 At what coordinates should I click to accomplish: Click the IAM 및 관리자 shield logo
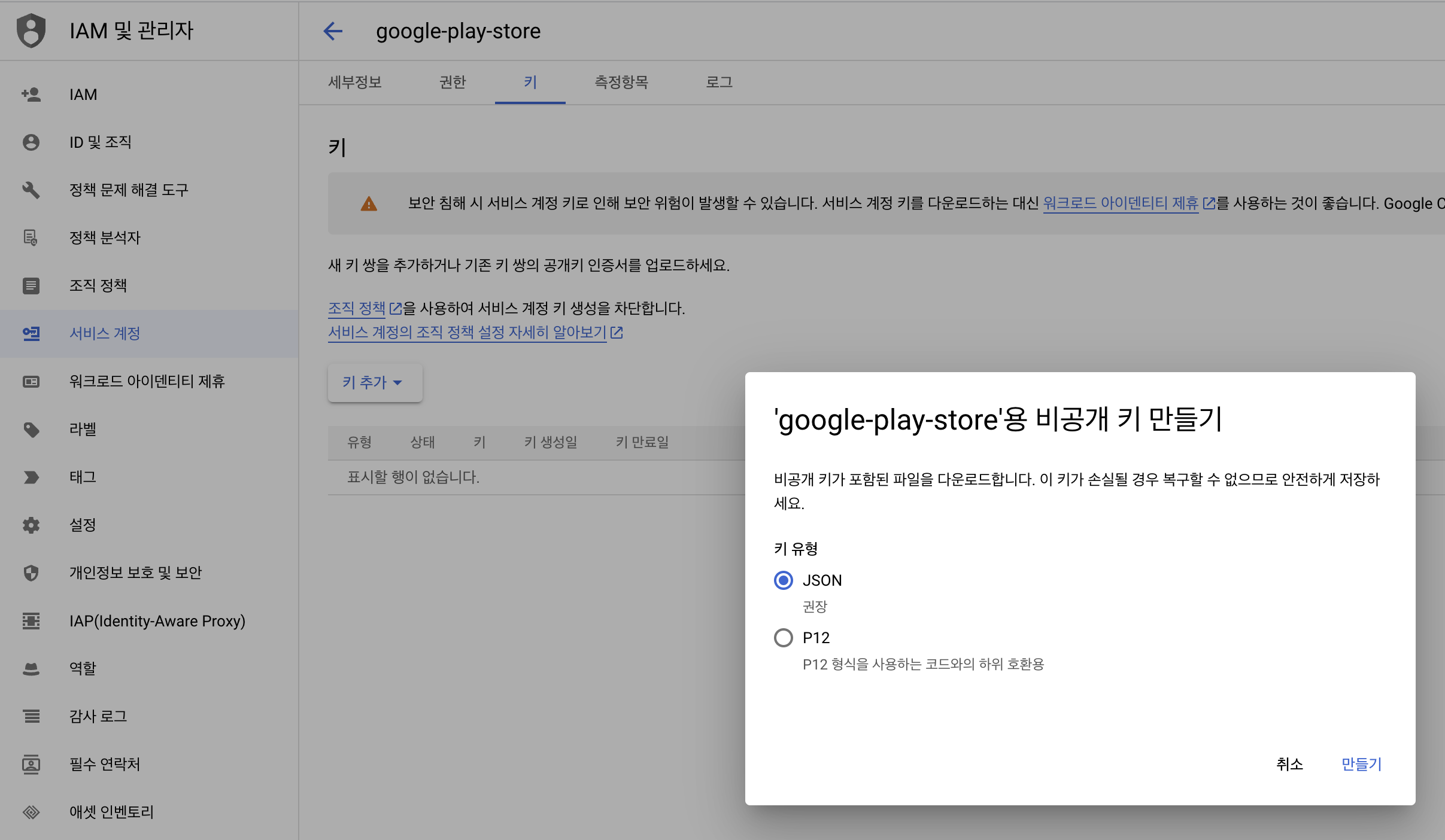pos(31,31)
